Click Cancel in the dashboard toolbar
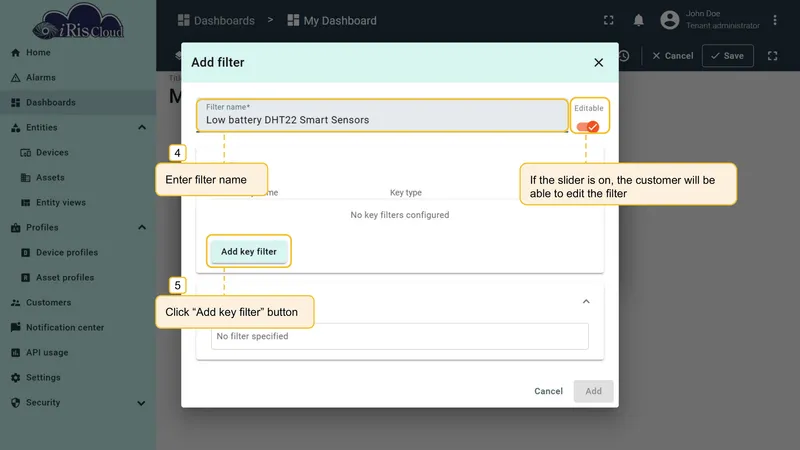The width and height of the screenshot is (800, 450). tap(672, 56)
